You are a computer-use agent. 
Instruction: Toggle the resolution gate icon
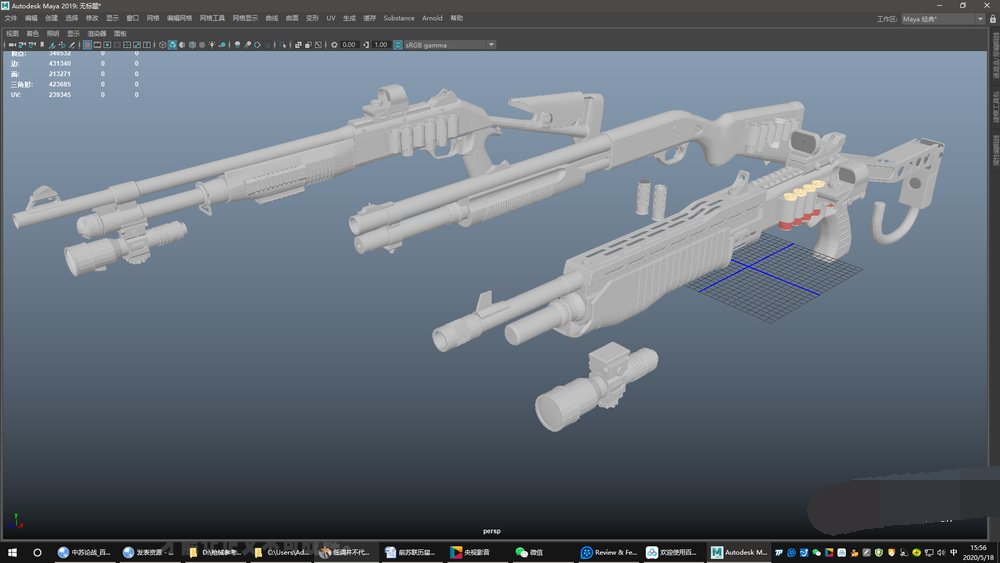pyautogui.click(x=107, y=45)
